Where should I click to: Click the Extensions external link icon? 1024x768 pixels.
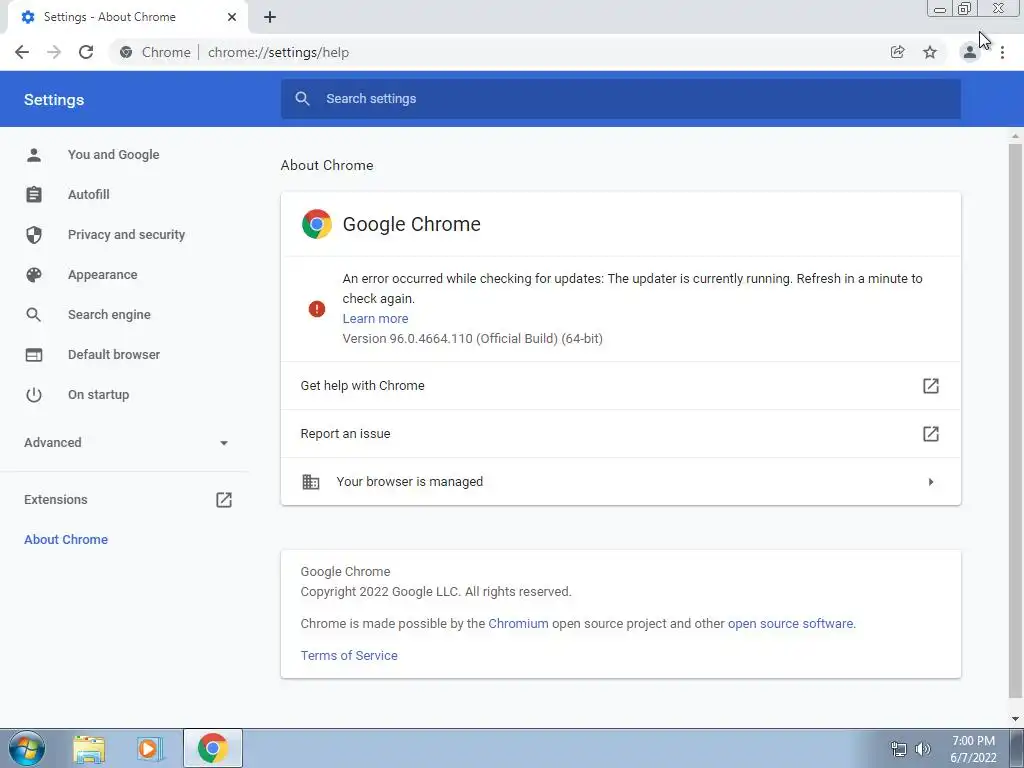(224, 500)
